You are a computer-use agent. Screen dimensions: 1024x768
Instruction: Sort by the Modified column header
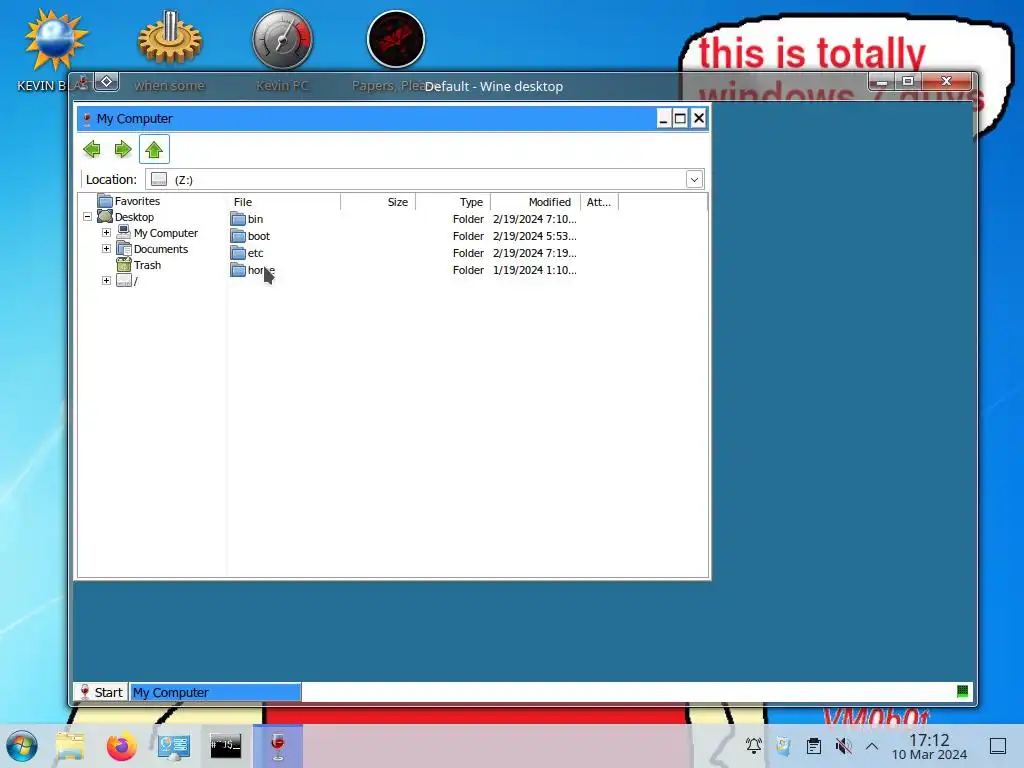pyautogui.click(x=536, y=202)
